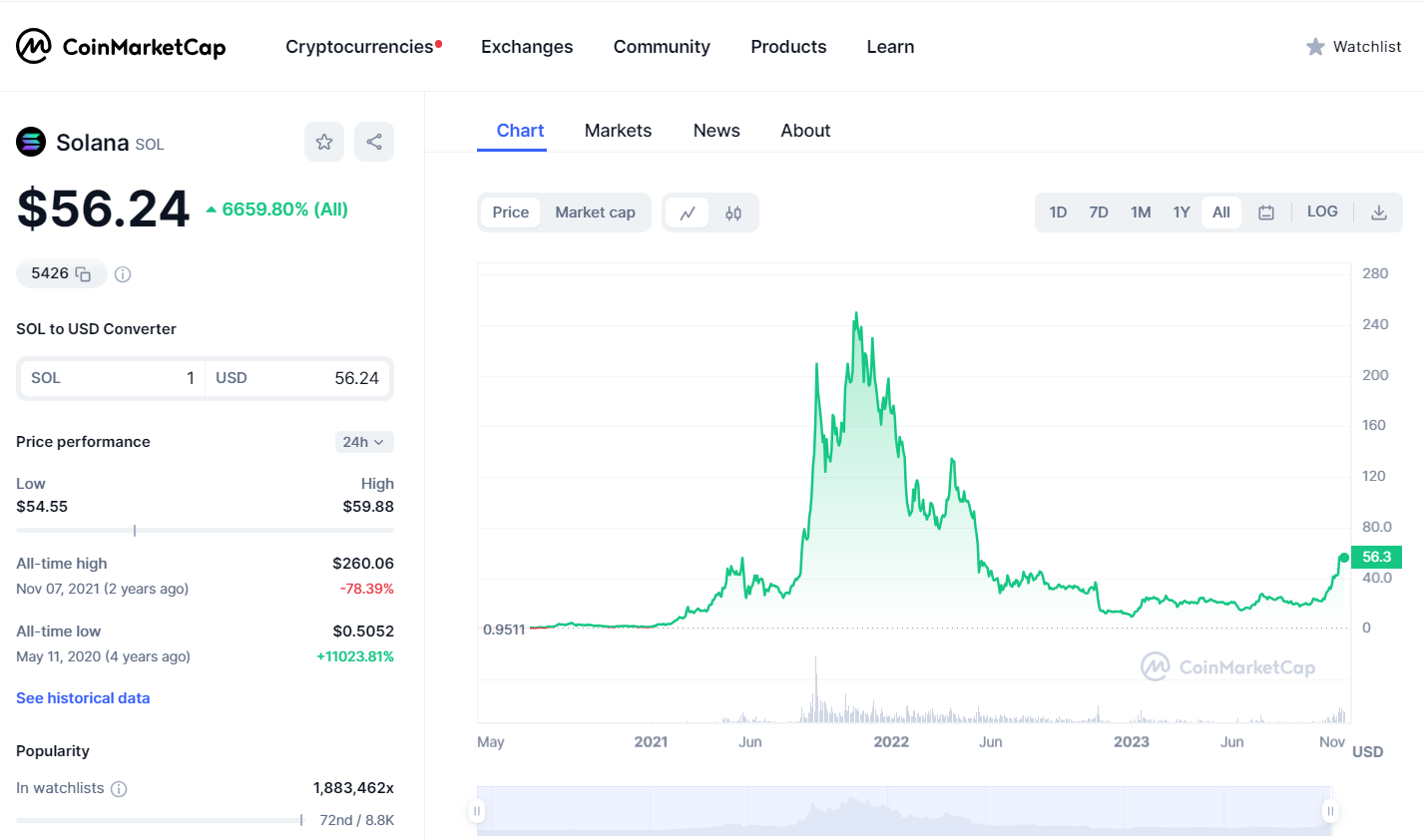Switch to the About tab
Viewport: 1425px width, 840px height.
[x=805, y=131]
